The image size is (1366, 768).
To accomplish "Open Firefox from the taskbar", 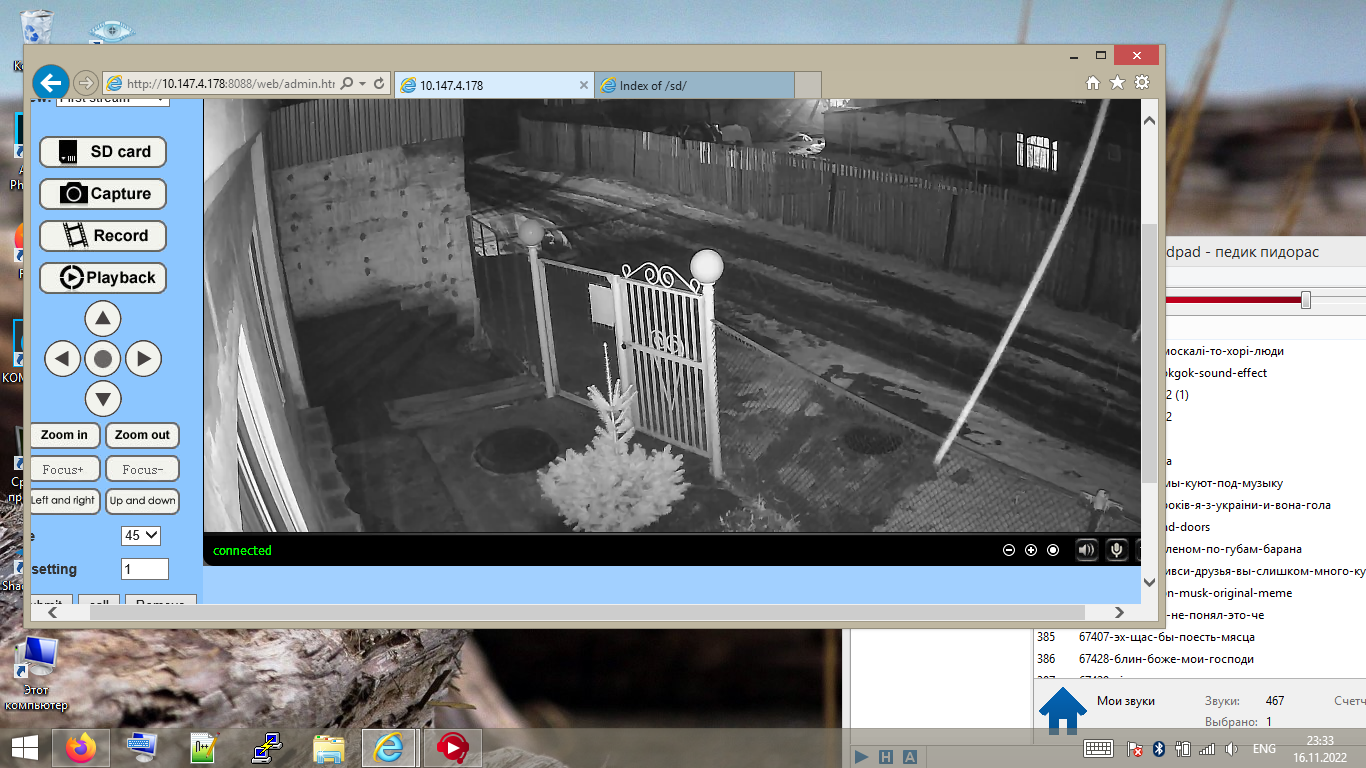I will point(80,748).
